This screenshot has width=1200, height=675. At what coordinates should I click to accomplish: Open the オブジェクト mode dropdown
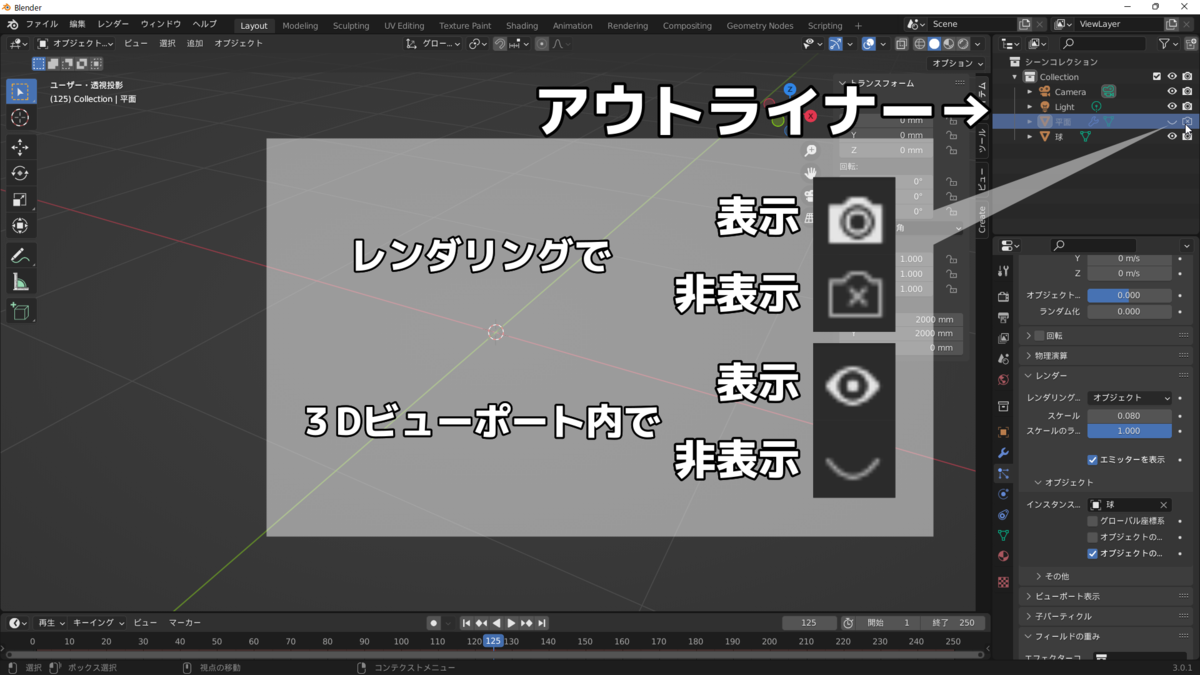click(75, 44)
